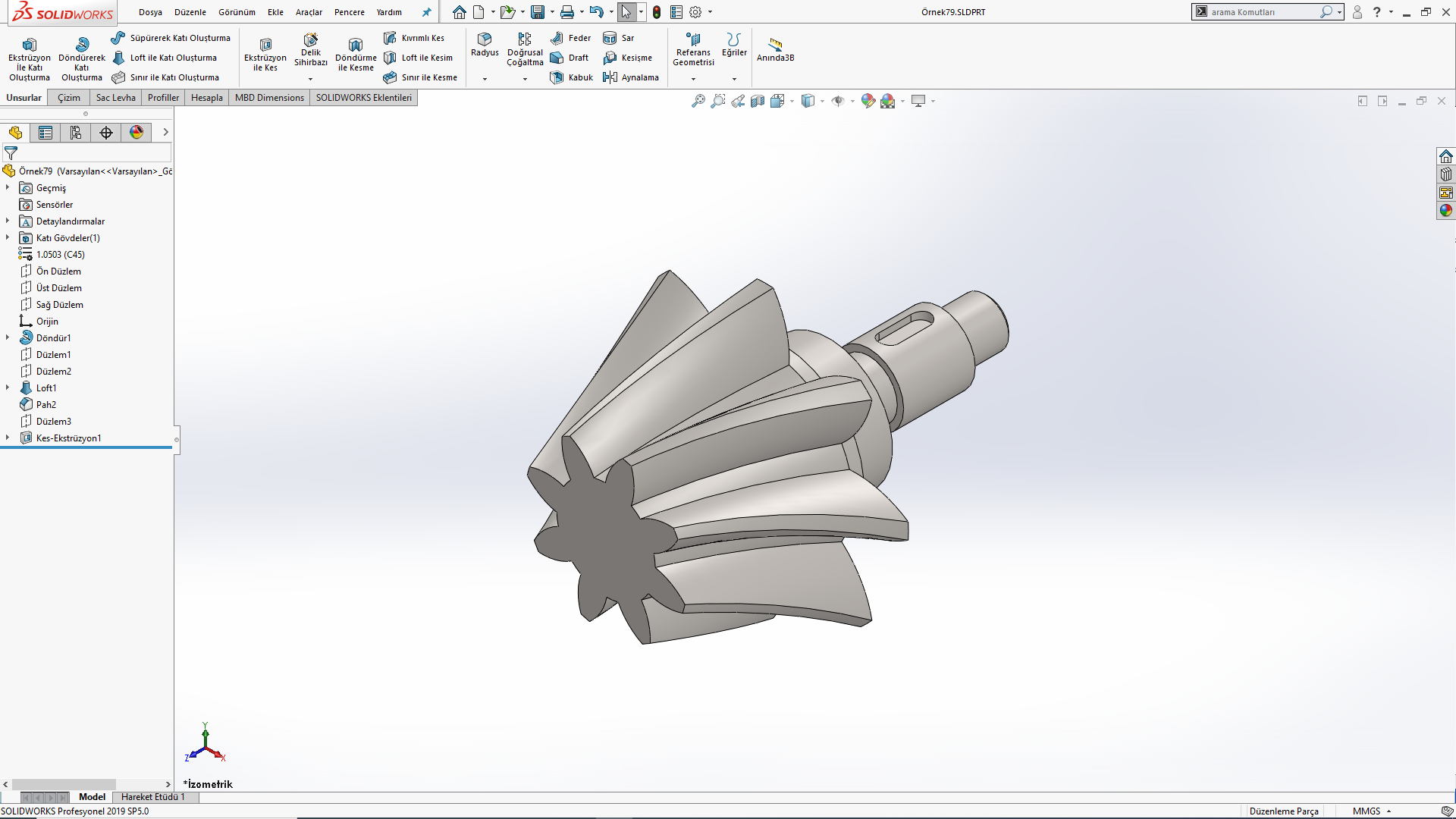Click the Hareket Etüdü 1 tab
Image resolution: width=1456 pixels, height=819 pixels.
(x=152, y=797)
